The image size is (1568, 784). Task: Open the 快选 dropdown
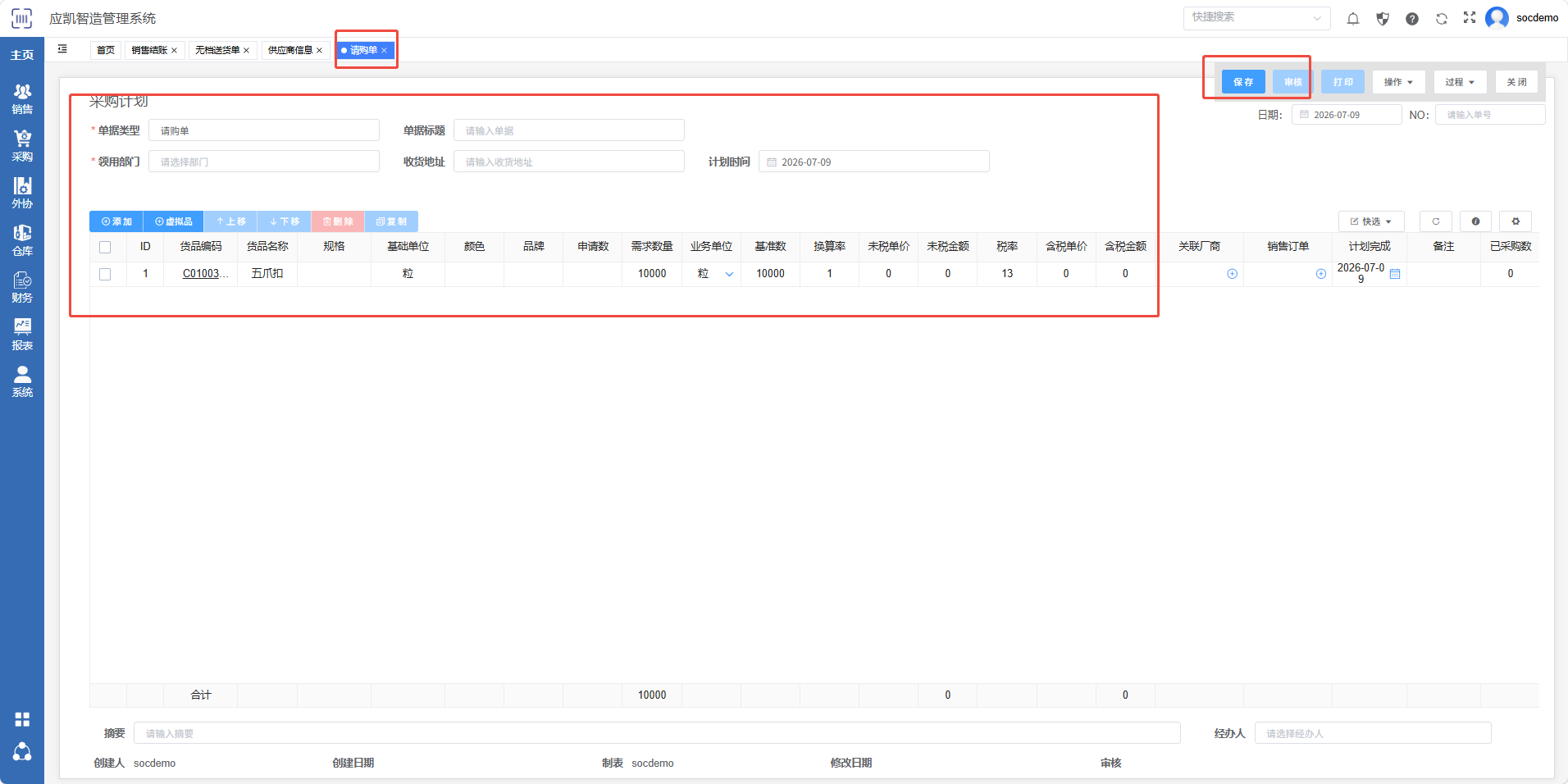(1371, 221)
